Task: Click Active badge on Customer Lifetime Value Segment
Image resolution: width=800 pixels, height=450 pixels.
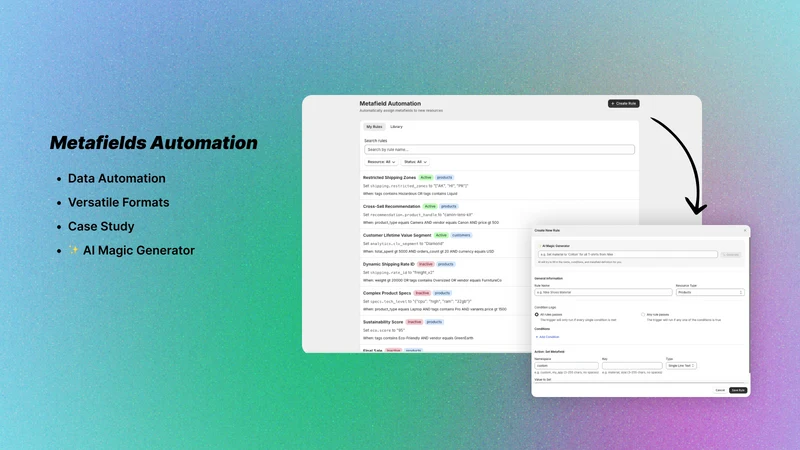Action: pos(441,235)
